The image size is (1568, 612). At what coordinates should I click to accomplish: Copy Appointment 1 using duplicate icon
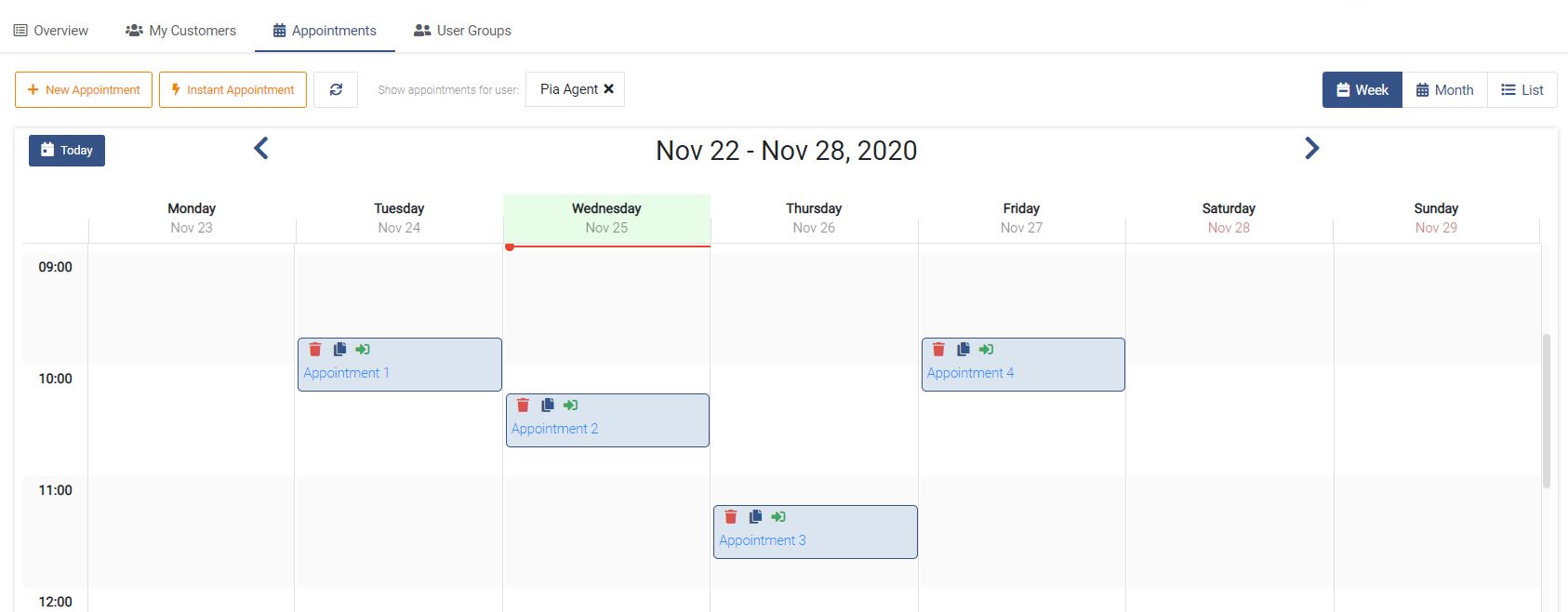point(339,350)
